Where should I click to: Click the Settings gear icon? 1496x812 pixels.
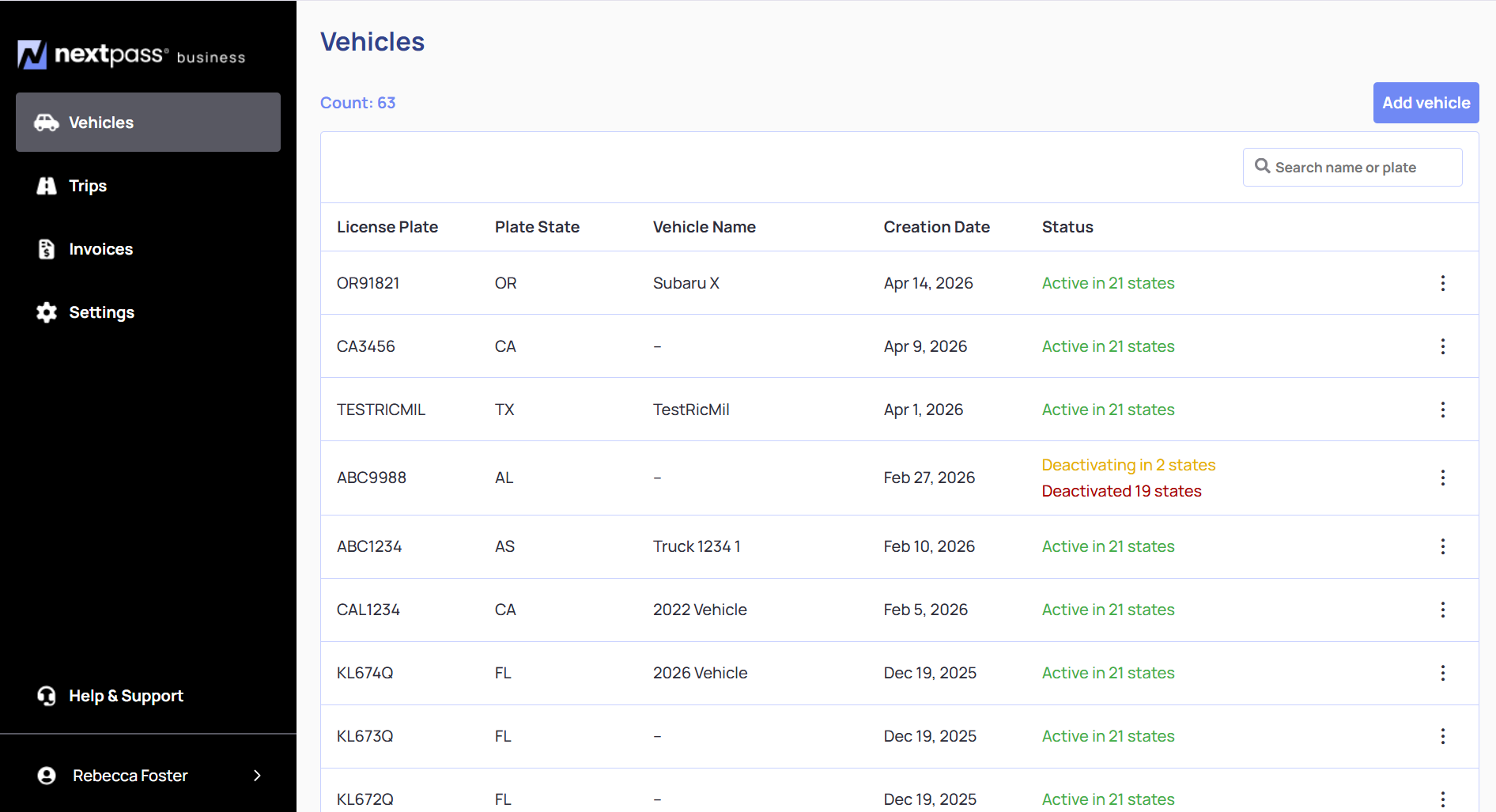pyautogui.click(x=47, y=312)
